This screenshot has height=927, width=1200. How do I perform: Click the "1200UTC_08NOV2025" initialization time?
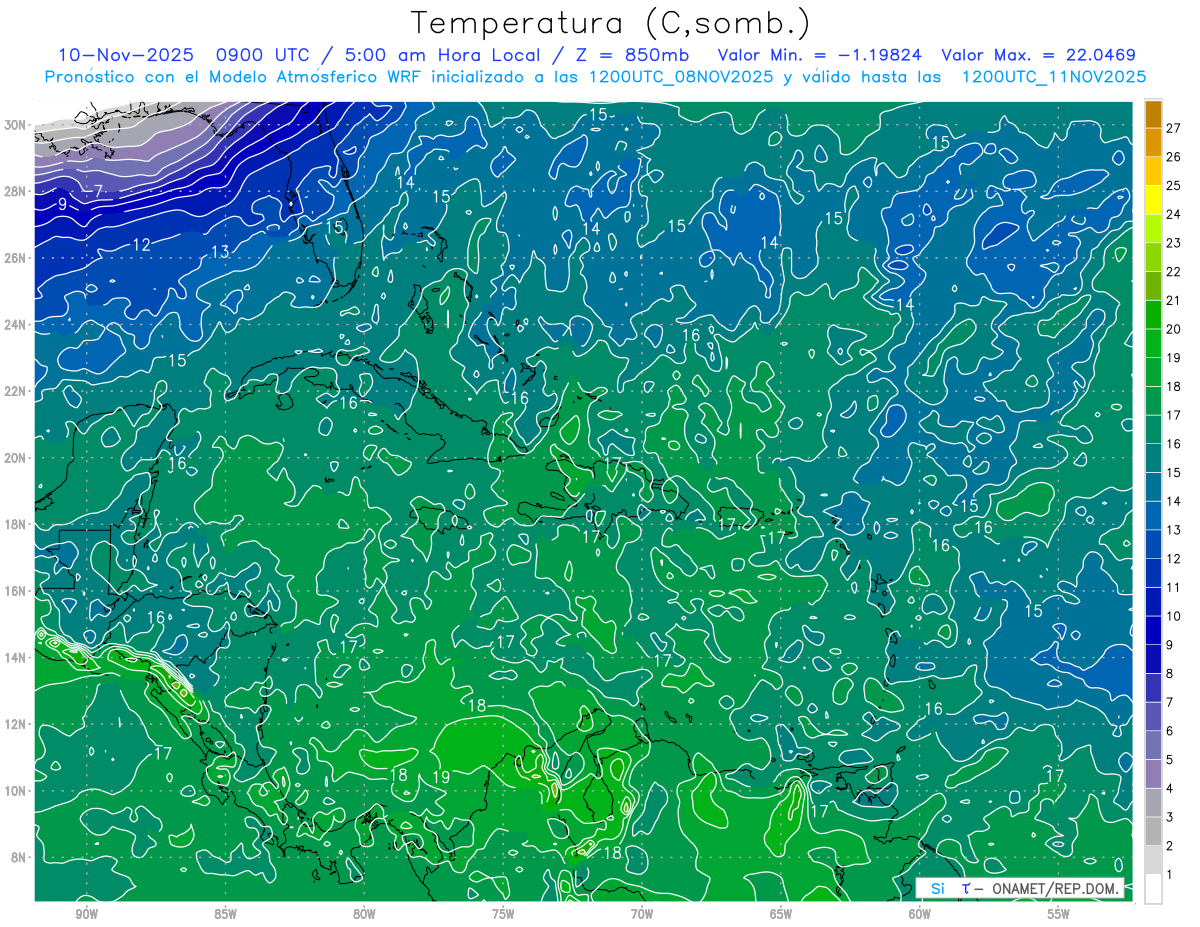point(679,77)
